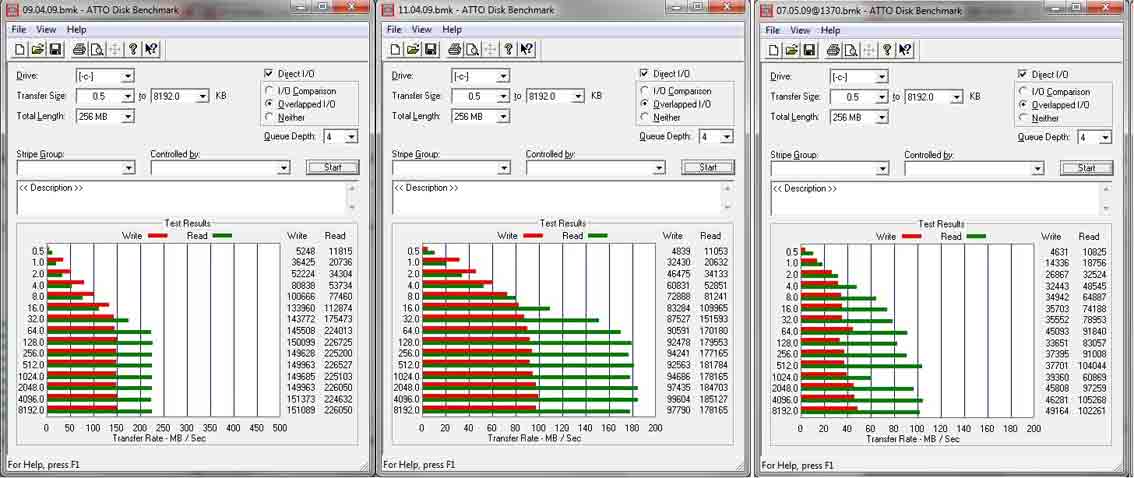Click Description scrollbar in 07.05.09@1370.bmk window
The image size is (1134, 478).
(x=1107, y=199)
